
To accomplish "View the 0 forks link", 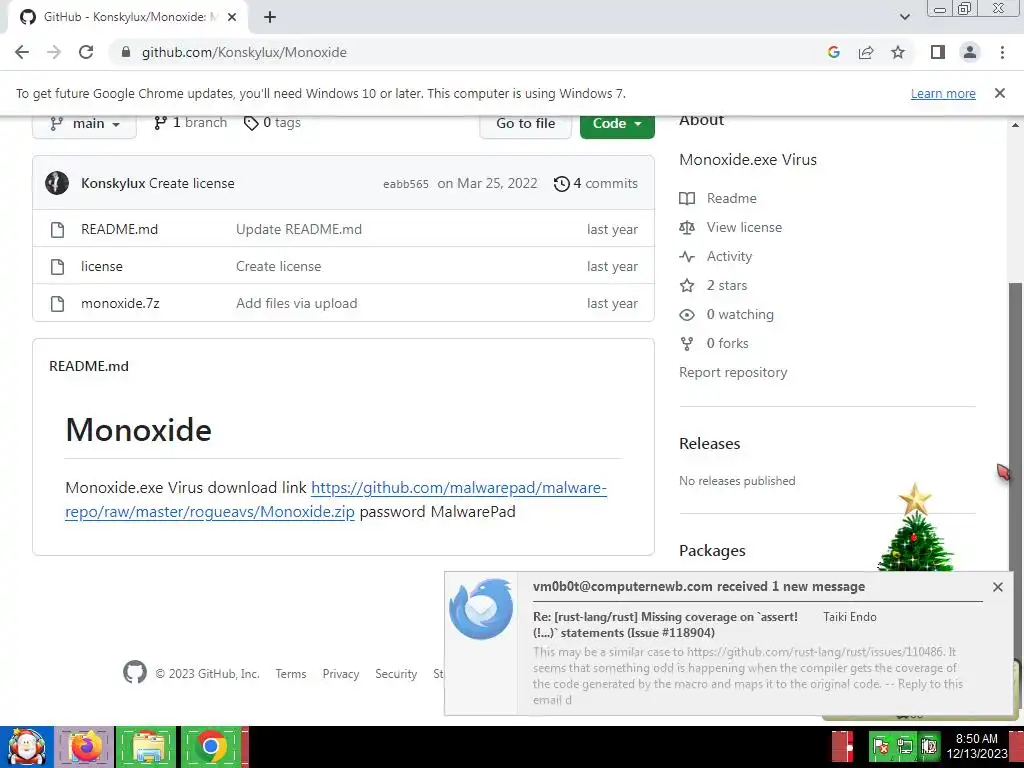I will 714,344.
